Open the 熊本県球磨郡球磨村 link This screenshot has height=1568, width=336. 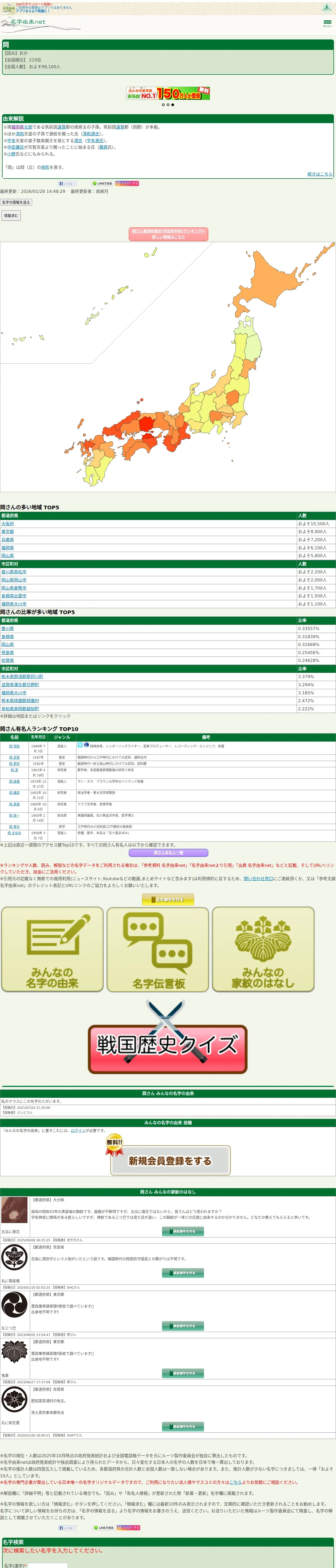20,701
